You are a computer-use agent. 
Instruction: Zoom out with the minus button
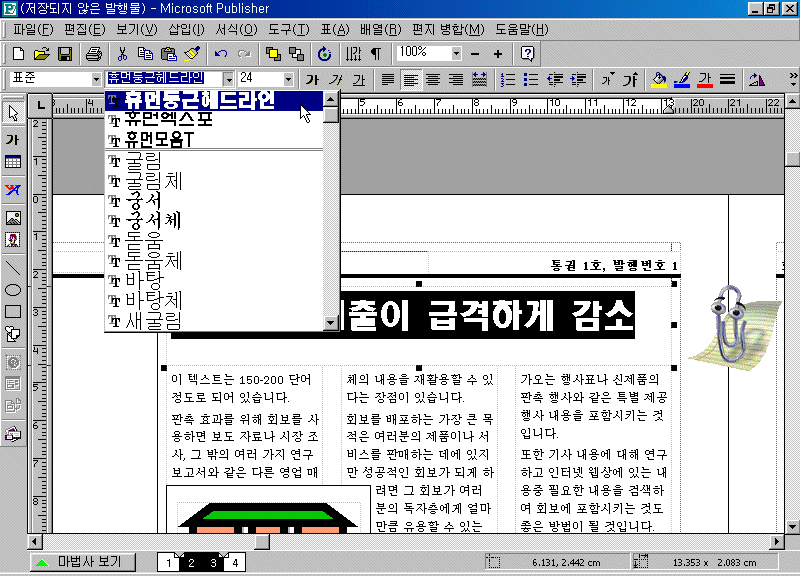[x=475, y=54]
